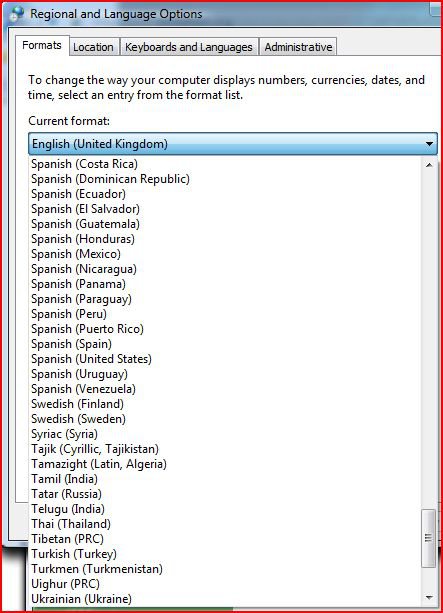Select the Formats tab
The image size is (443, 613).
pyautogui.click(x=42, y=46)
